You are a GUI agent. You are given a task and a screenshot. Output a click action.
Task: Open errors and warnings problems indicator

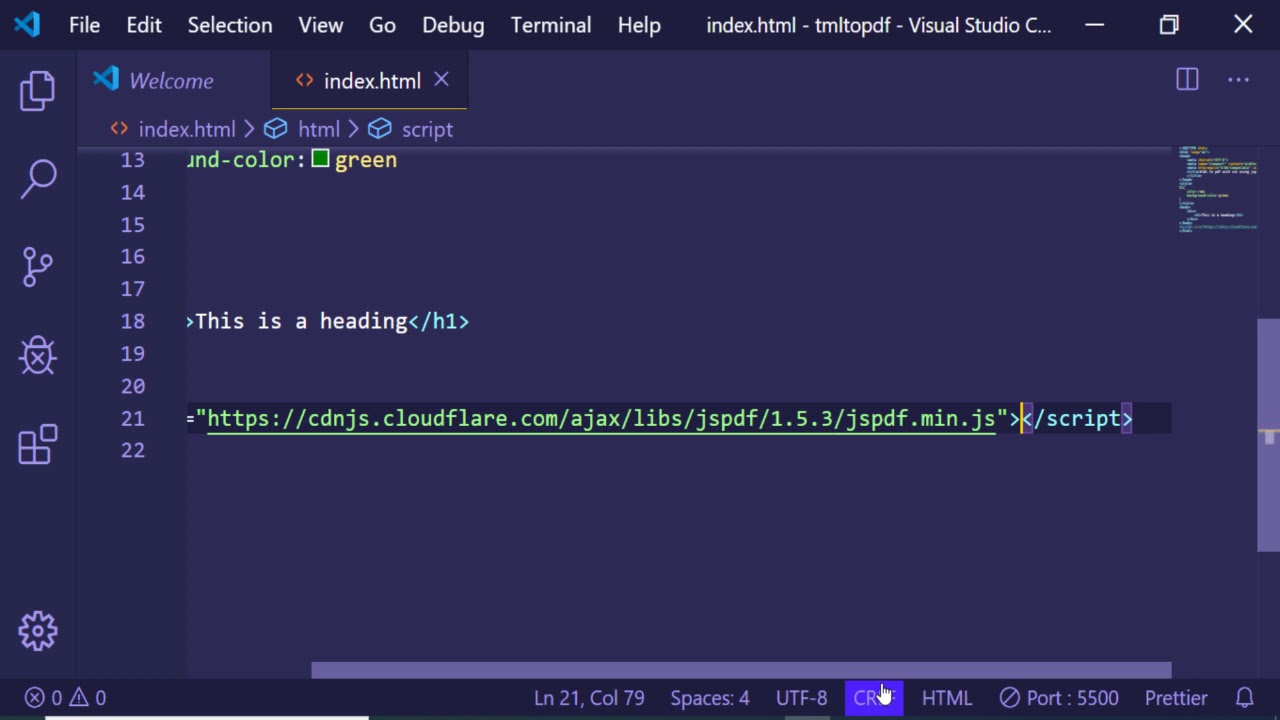click(x=66, y=698)
